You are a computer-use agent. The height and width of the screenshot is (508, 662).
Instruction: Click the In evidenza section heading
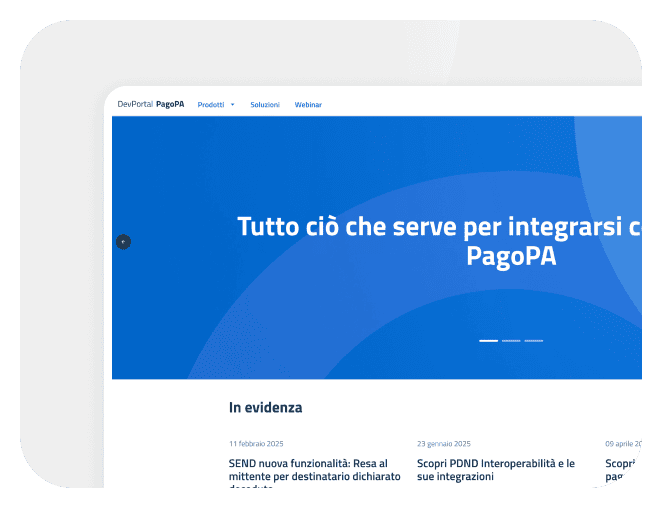pyautogui.click(x=265, y=408)
